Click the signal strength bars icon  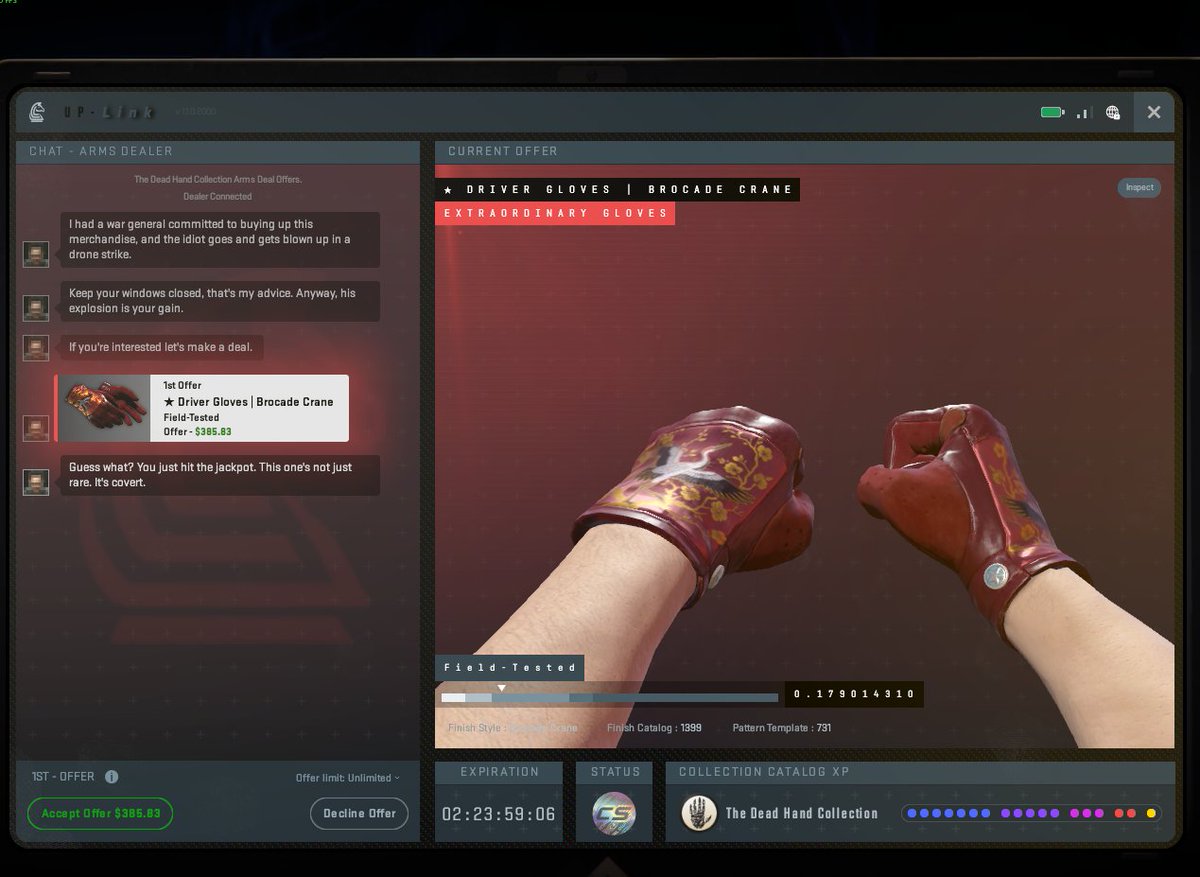pos(1082,113)
